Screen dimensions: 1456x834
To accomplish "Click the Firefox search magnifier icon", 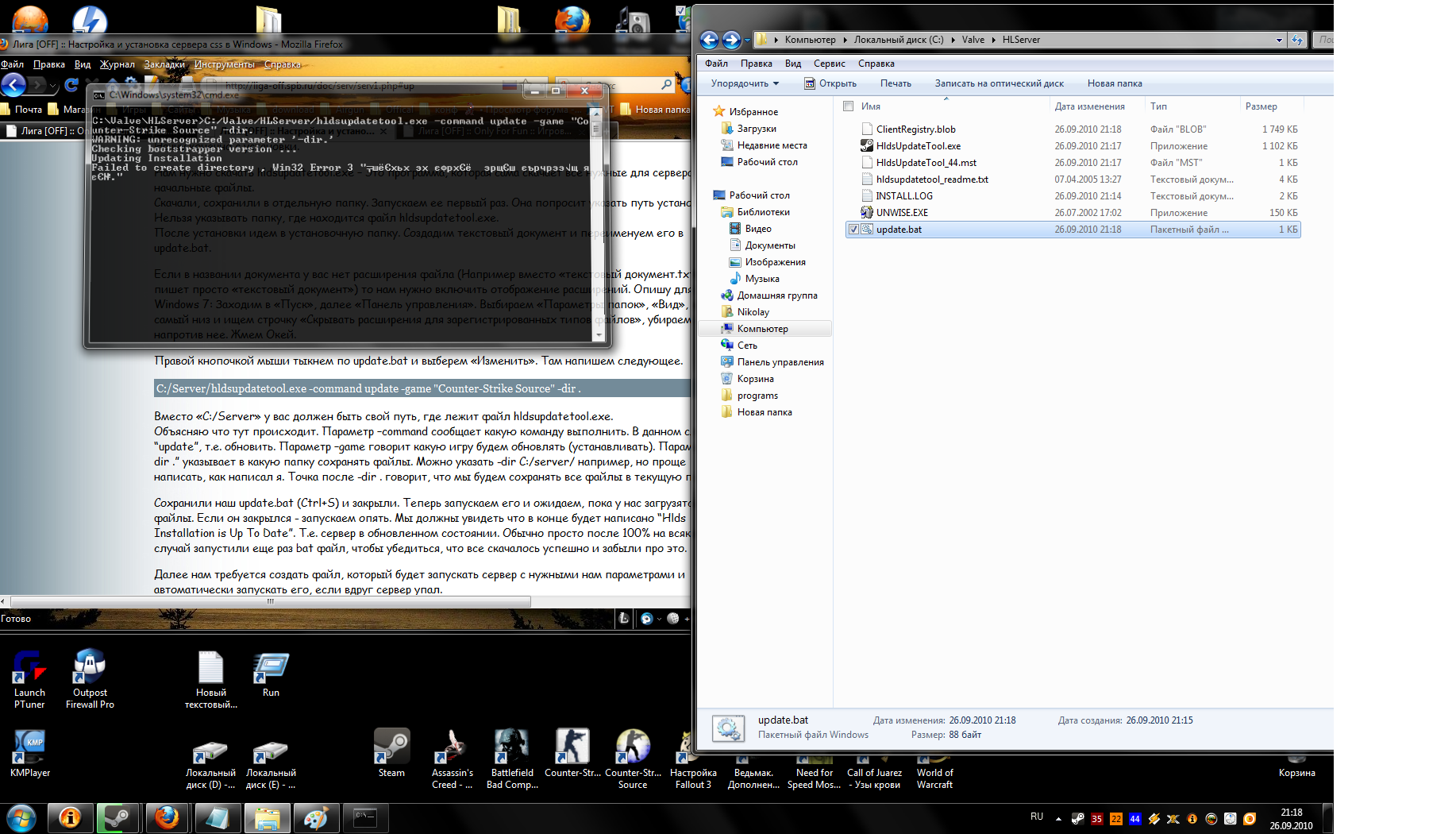I will [x=667, y=84].
